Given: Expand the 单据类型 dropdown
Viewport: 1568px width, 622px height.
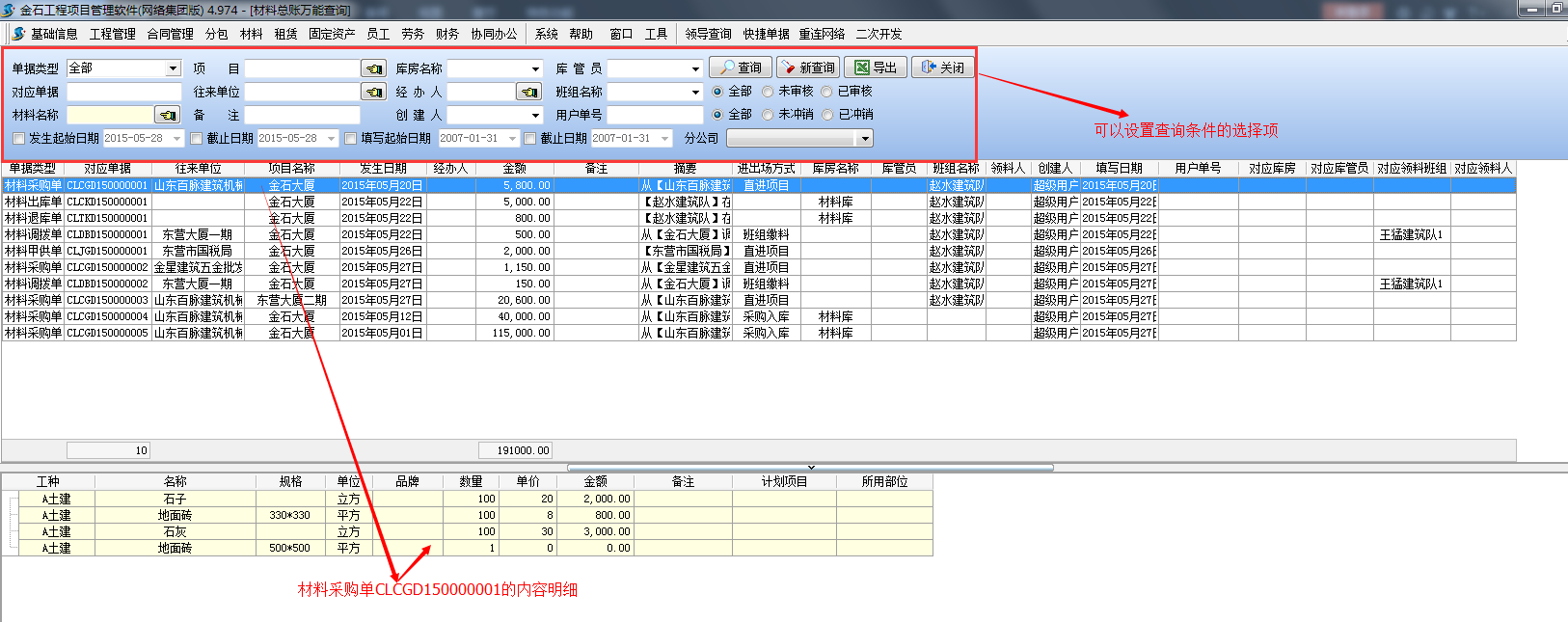Looking at the screenshot, I should [174, 68].
